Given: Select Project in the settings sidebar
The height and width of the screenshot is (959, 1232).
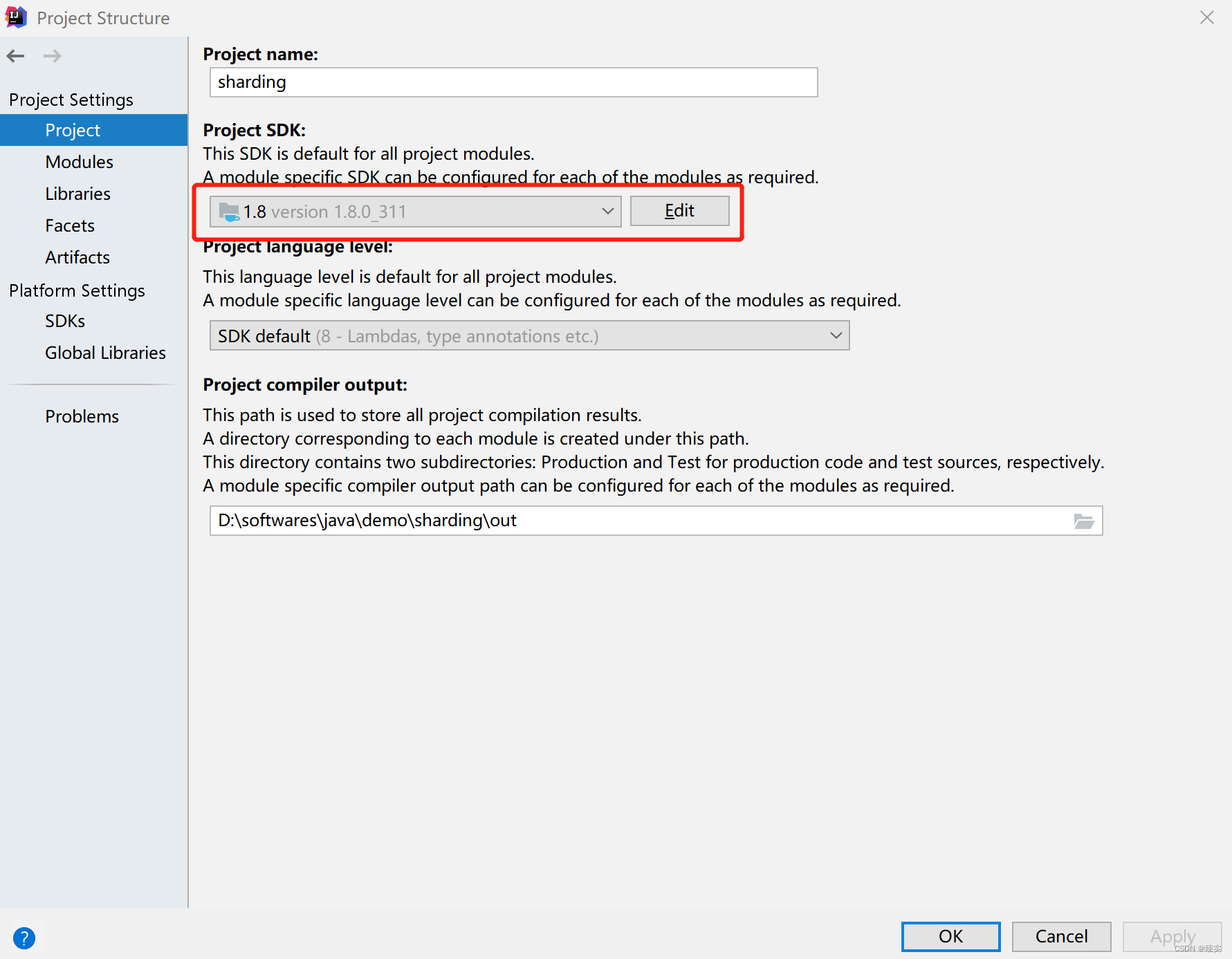Looking at the screenshot, I should pyautogui.click(x=93, y=130).
